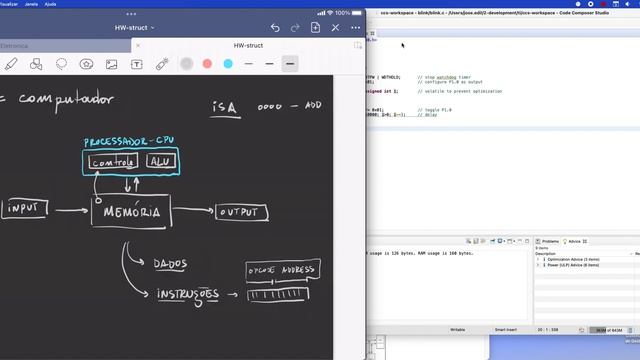Click the Smart Insert status entry

pyautogui.click(x=506, y=330)
